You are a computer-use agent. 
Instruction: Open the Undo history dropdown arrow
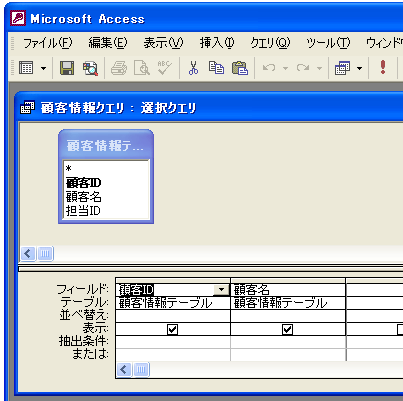pyautogui.click(x=285, y=68)
